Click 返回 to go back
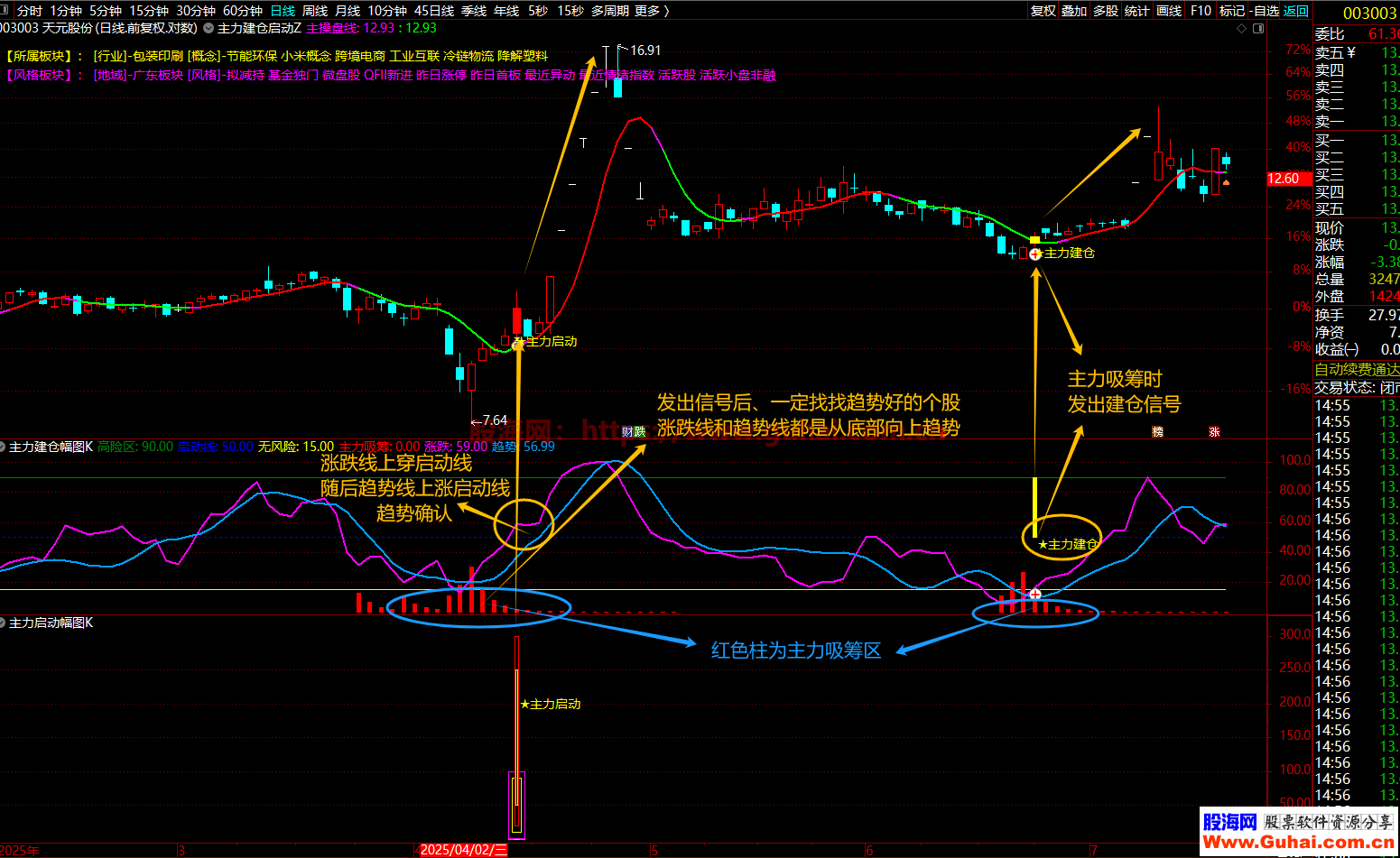The height and width of the screenshot is (858, 1400). 1296,11
